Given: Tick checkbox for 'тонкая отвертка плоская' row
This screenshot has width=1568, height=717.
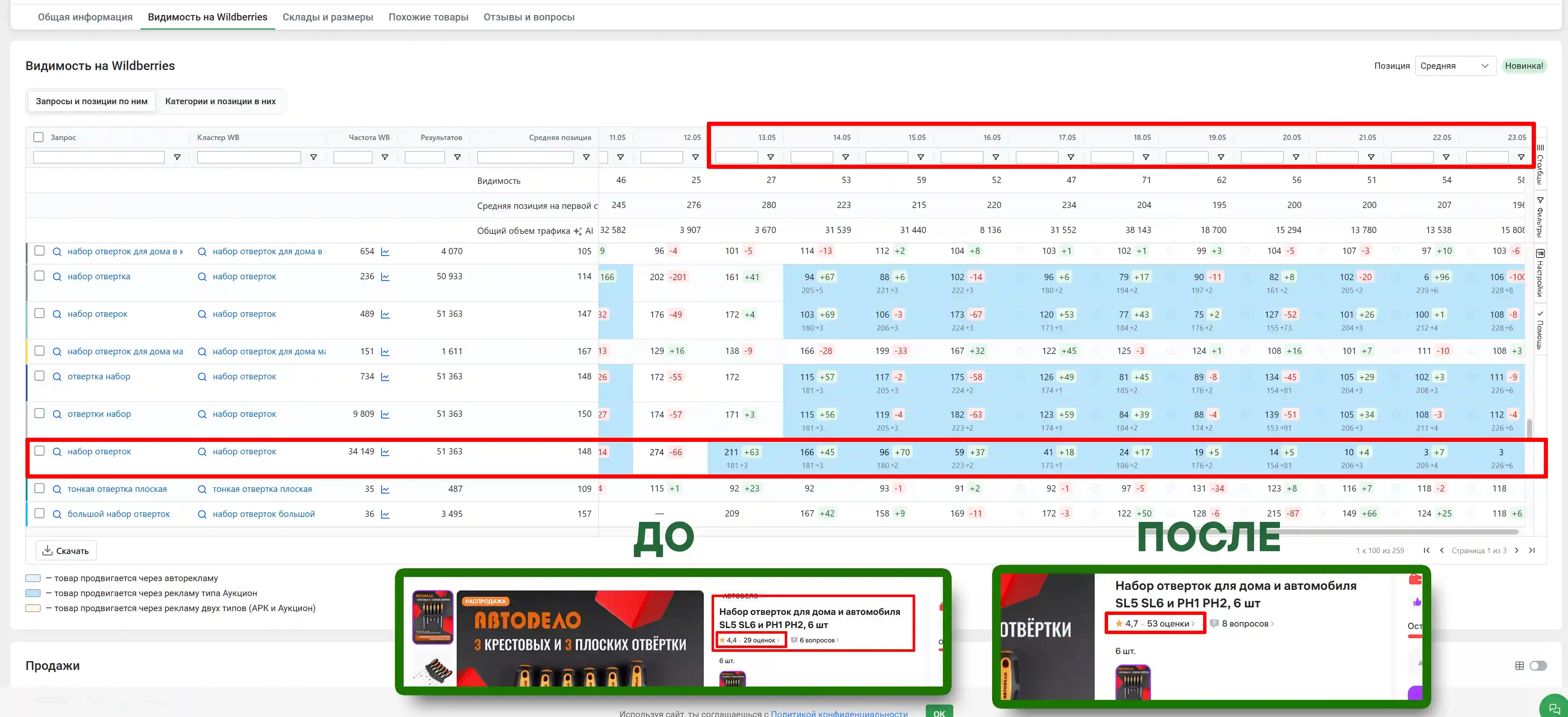Looking at the screenshot, I should point(40,488).
